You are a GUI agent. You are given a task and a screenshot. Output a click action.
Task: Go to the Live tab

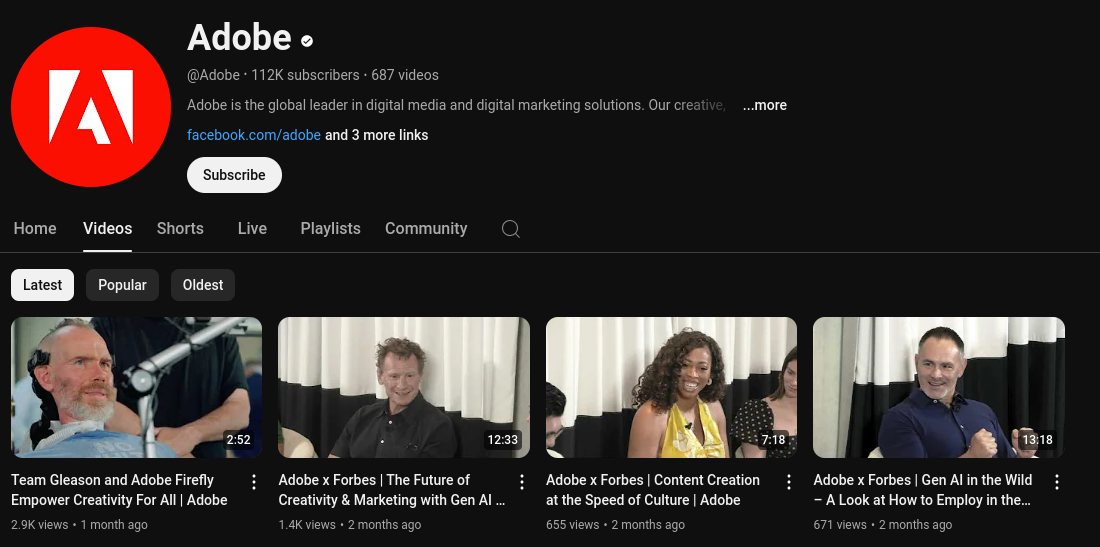pyautogui.click(x=253, y=229)
